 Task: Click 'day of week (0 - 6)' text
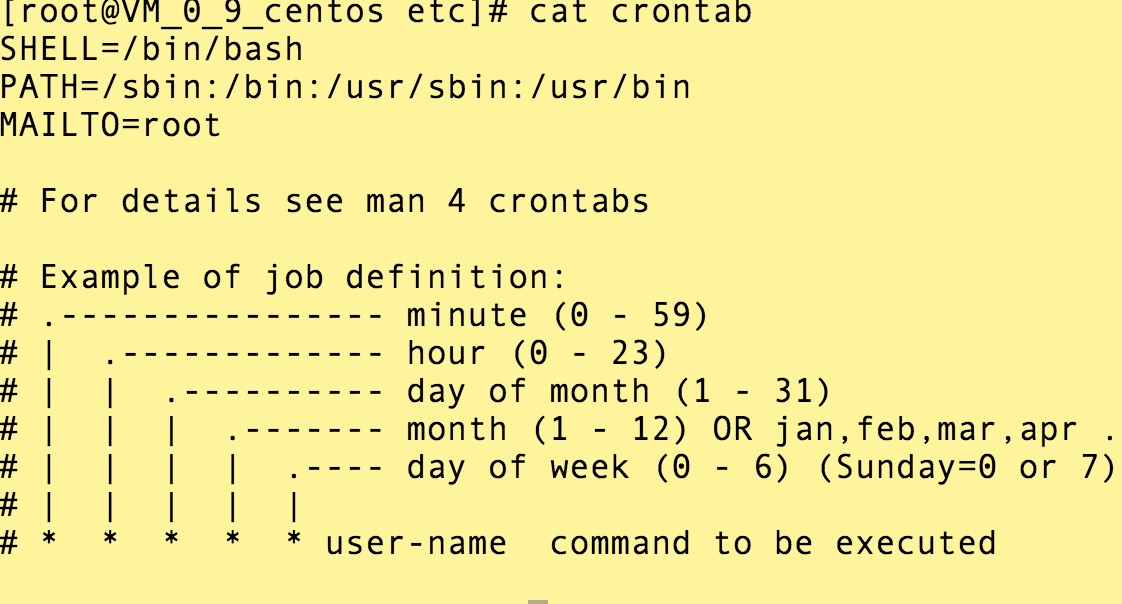tap(598, 468)
